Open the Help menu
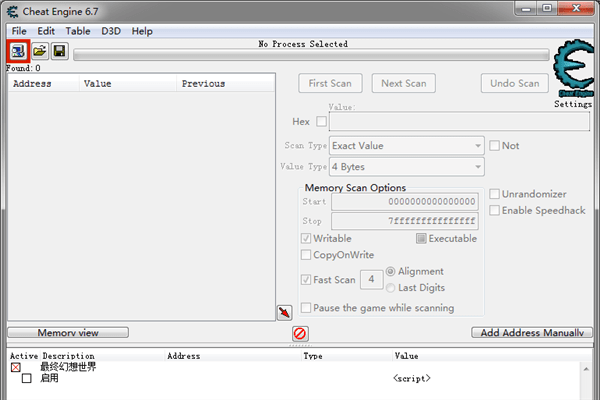This screenshot has width=600, height=400. pos(142,31)
